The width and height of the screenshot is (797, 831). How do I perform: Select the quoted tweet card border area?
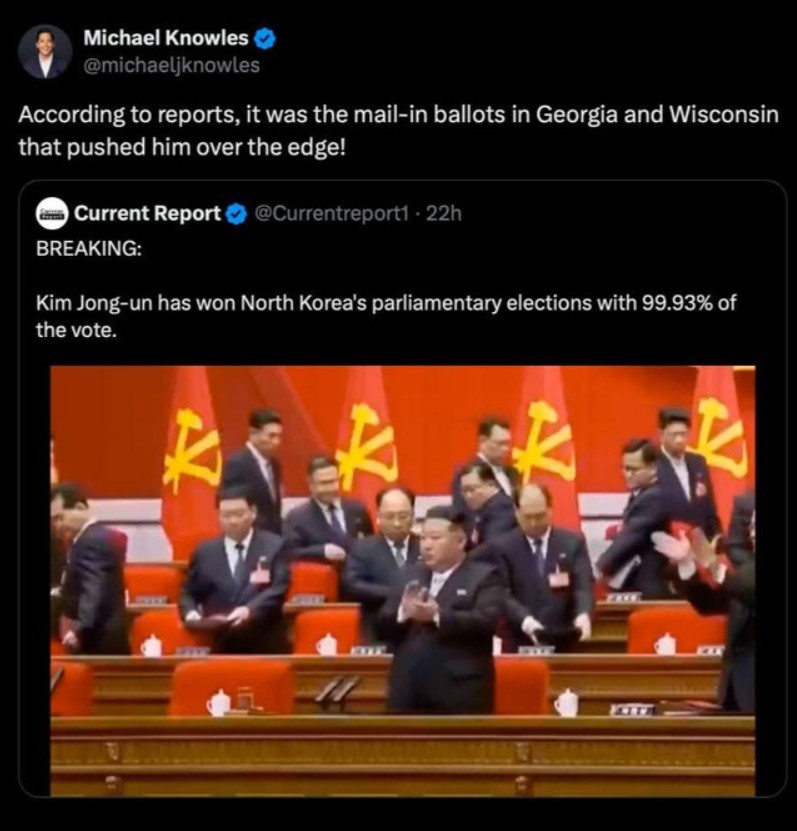point(403,488)
